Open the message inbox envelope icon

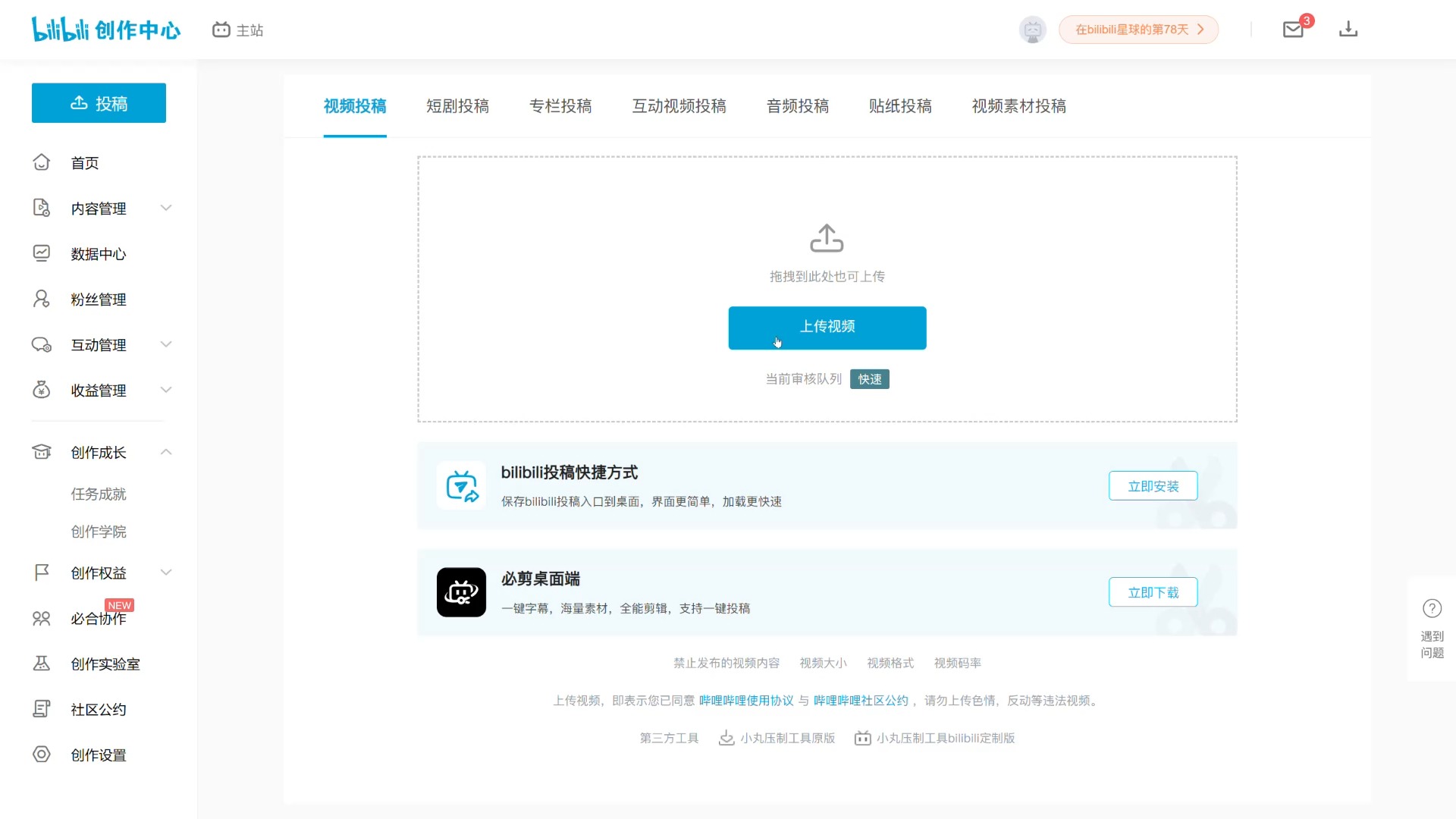click(x=1293, y=30)
